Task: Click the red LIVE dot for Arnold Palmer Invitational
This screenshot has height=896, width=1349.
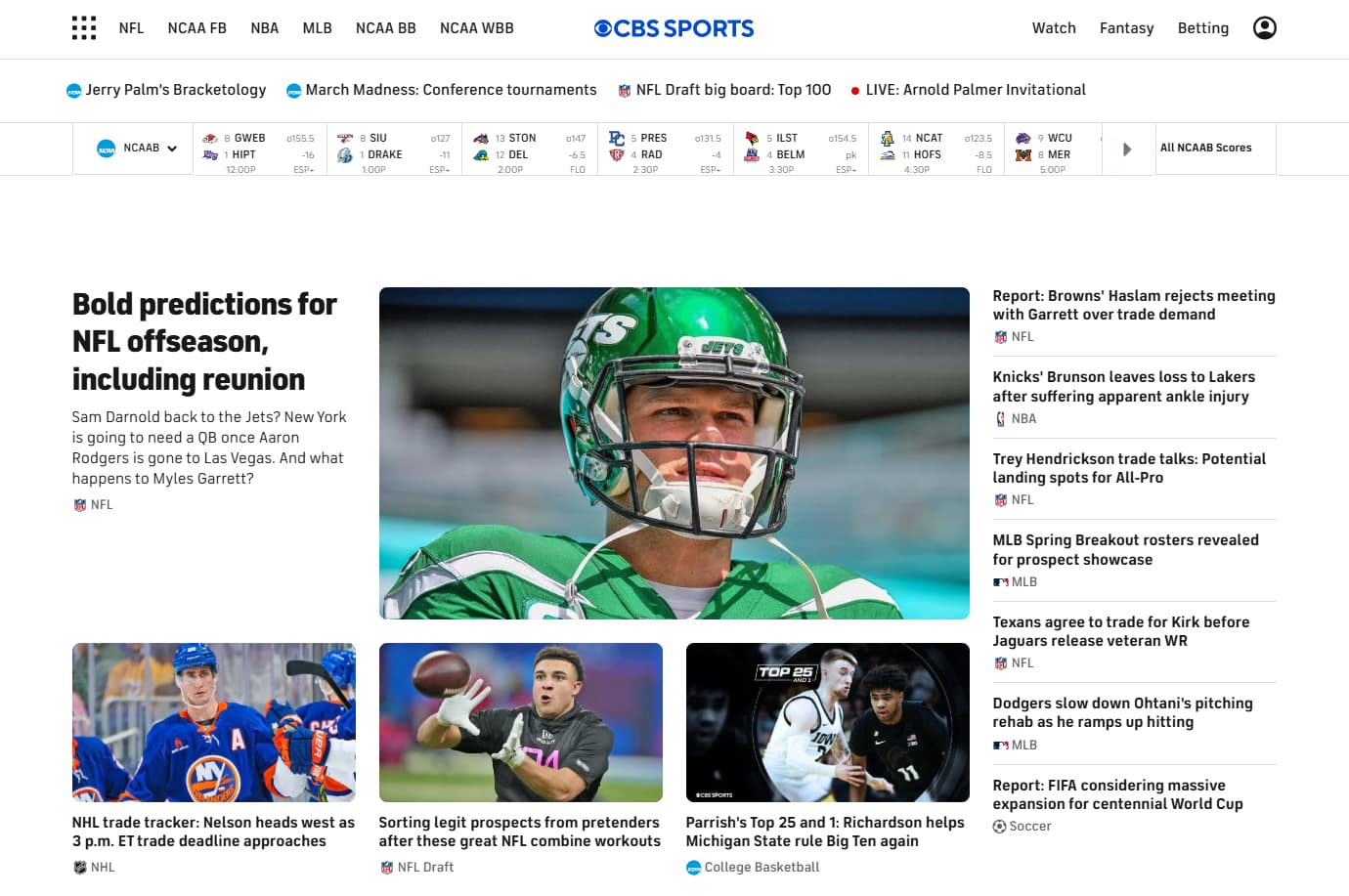Action: point(855,91)
